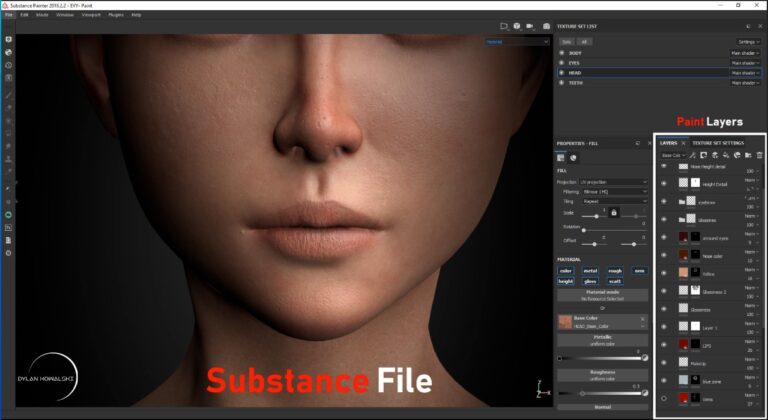Click the smart material icon in Layers toolbar
Image resolution: width=768 pixels, height=420 pixels.
tap(737, 155)
